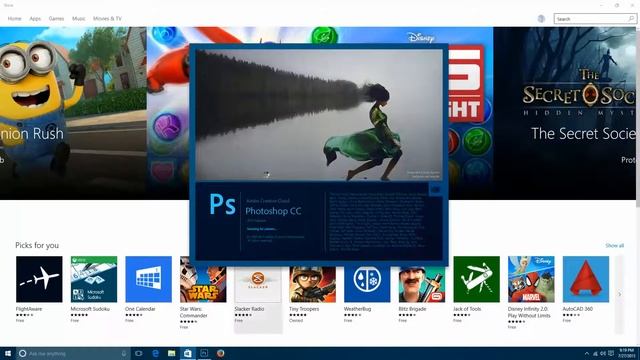This screenshot has width=640, height=360.
Task: Click the volume icon in system tray
Action: tap(603, 353)
